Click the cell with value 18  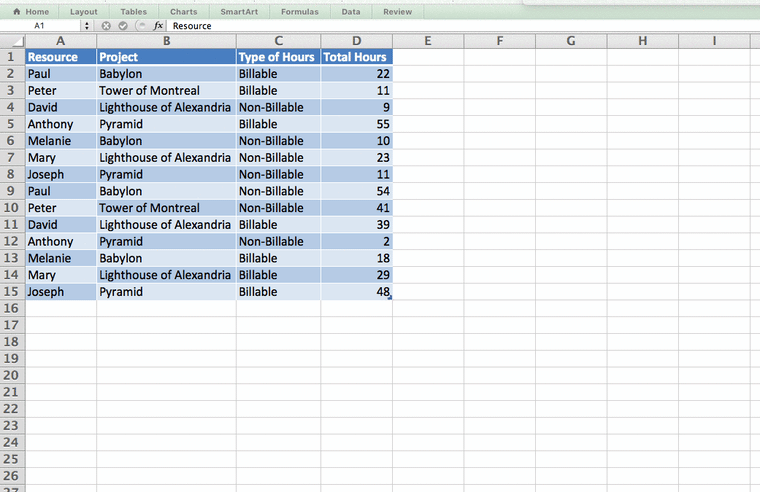point(356,258)
